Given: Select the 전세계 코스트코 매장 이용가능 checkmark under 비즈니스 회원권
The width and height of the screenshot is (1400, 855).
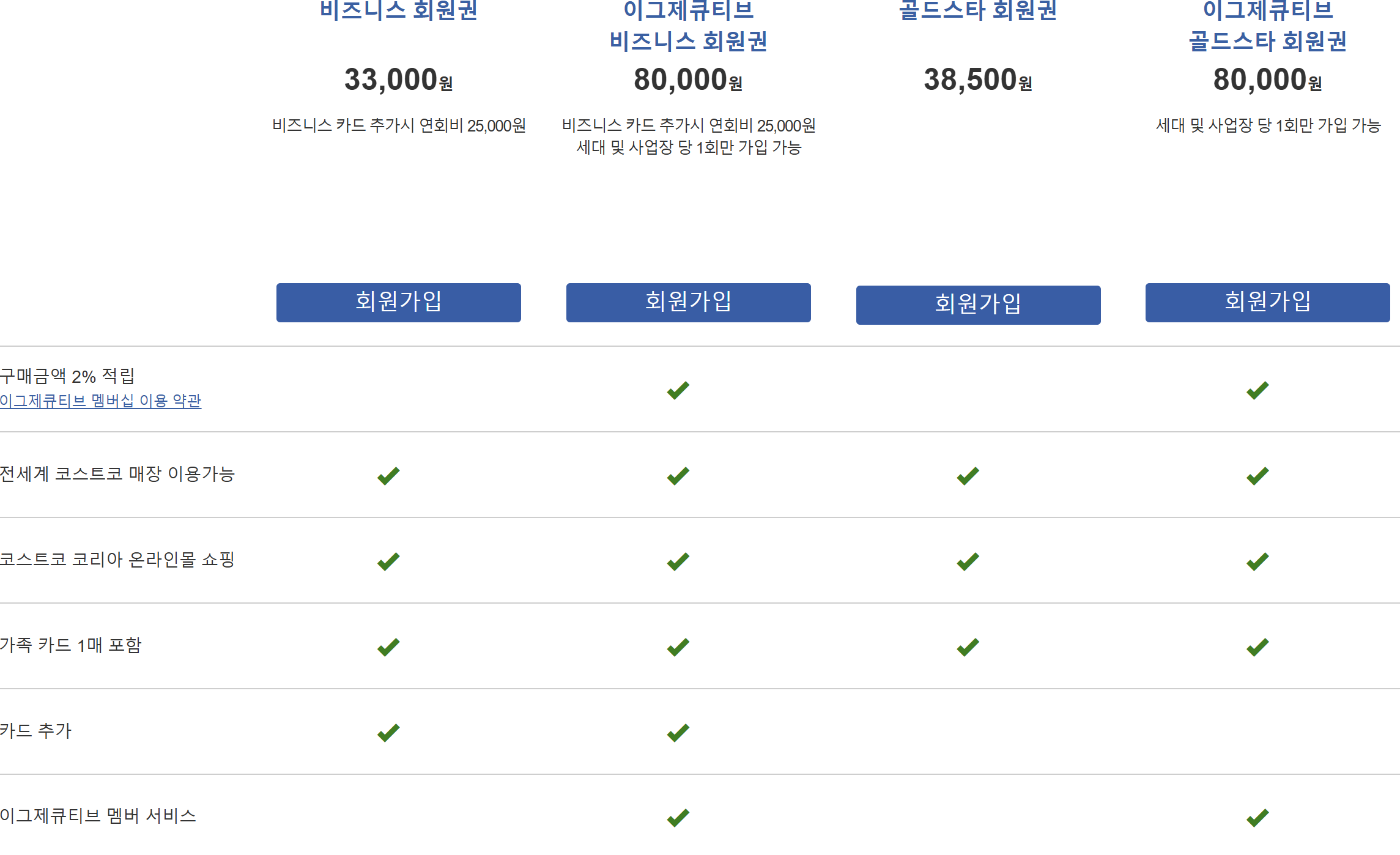Looking at the screenshot, I should 387,475.
